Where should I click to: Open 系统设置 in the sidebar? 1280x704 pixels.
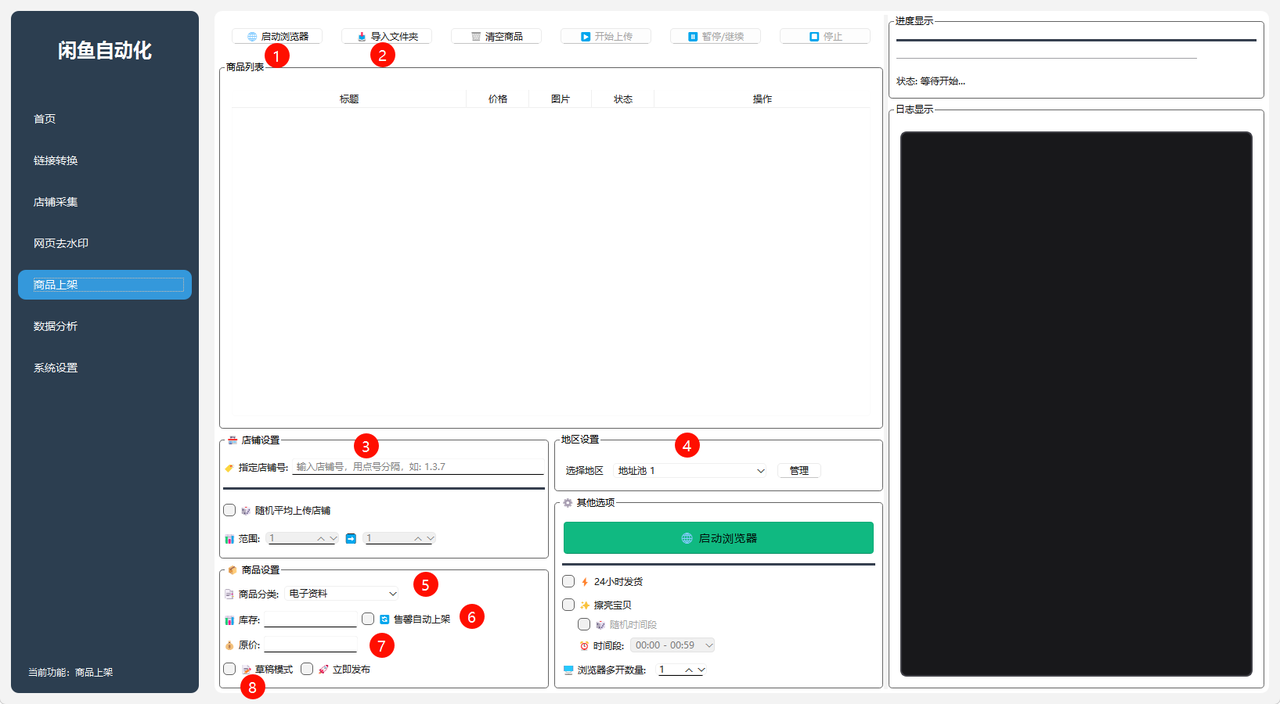click(105, 368)
